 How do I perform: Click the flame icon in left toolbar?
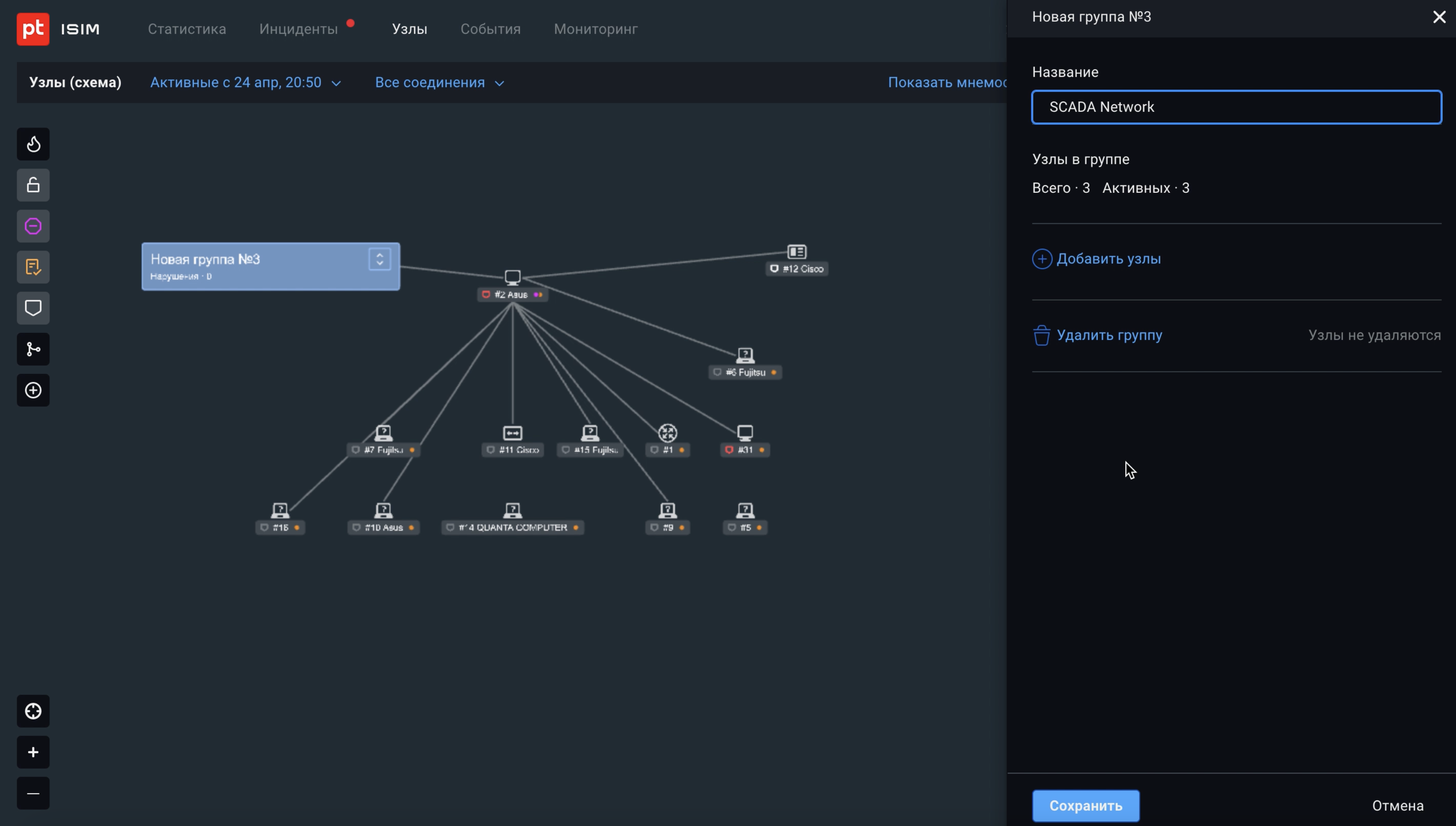coord(33,144)
